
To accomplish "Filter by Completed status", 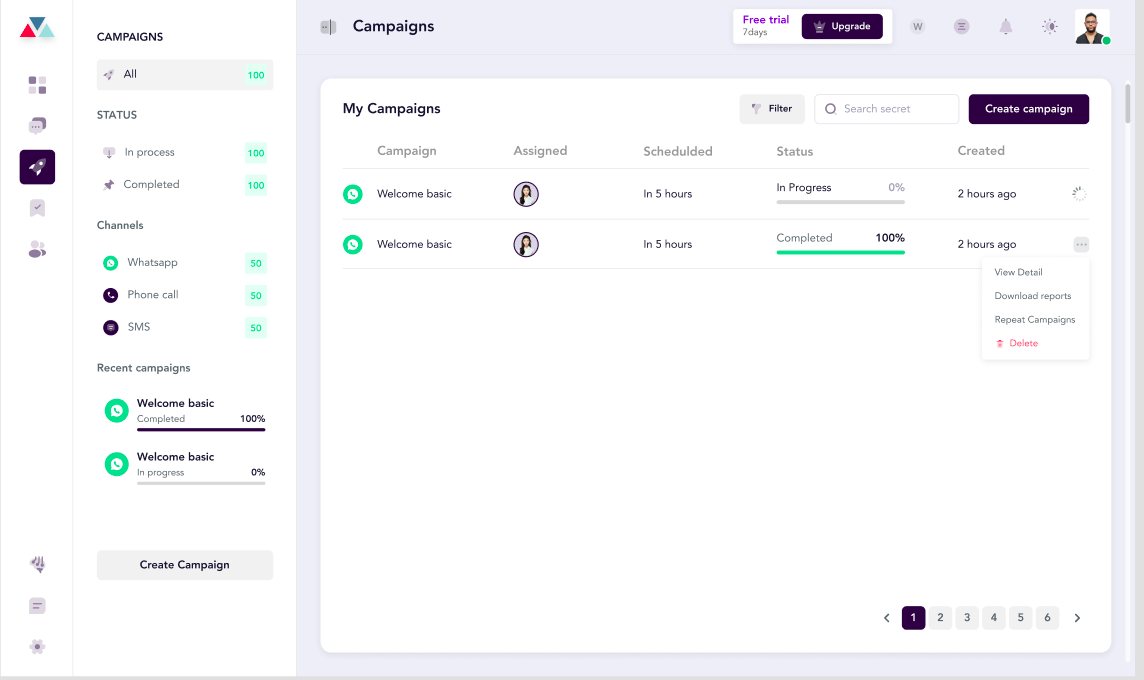I will tap(185, 185).
